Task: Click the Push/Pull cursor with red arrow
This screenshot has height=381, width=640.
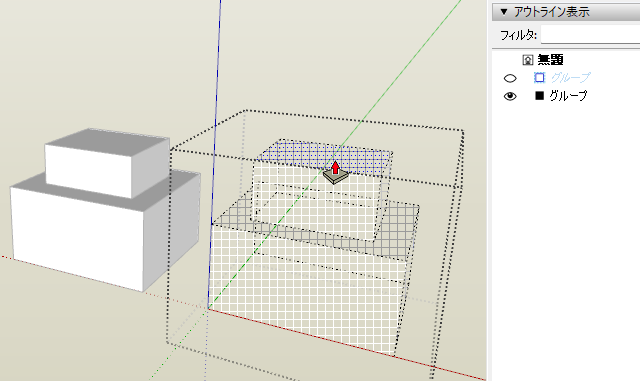Action: [336, 172]
